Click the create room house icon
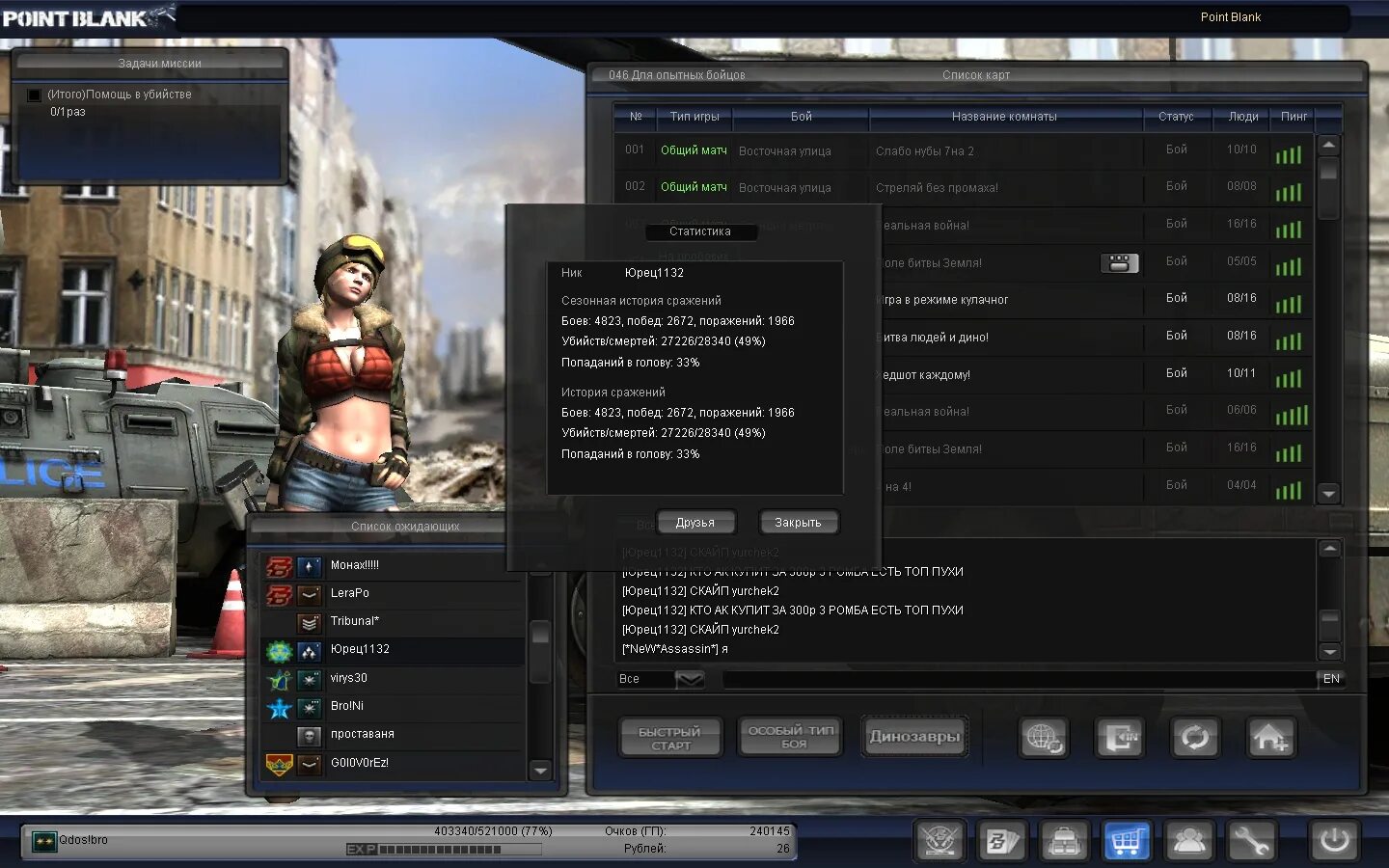This screenshot has height=868, width=1389. click(1270, 739)
